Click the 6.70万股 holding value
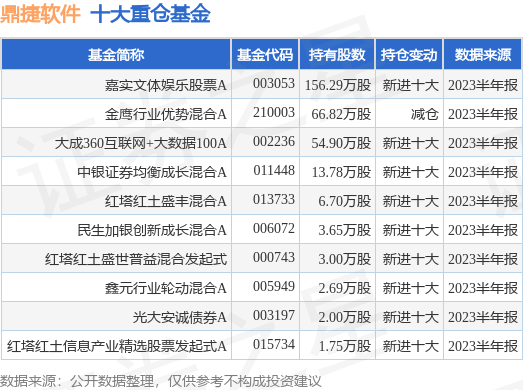This screenshot has width=523, height=390. click(345, 201)
